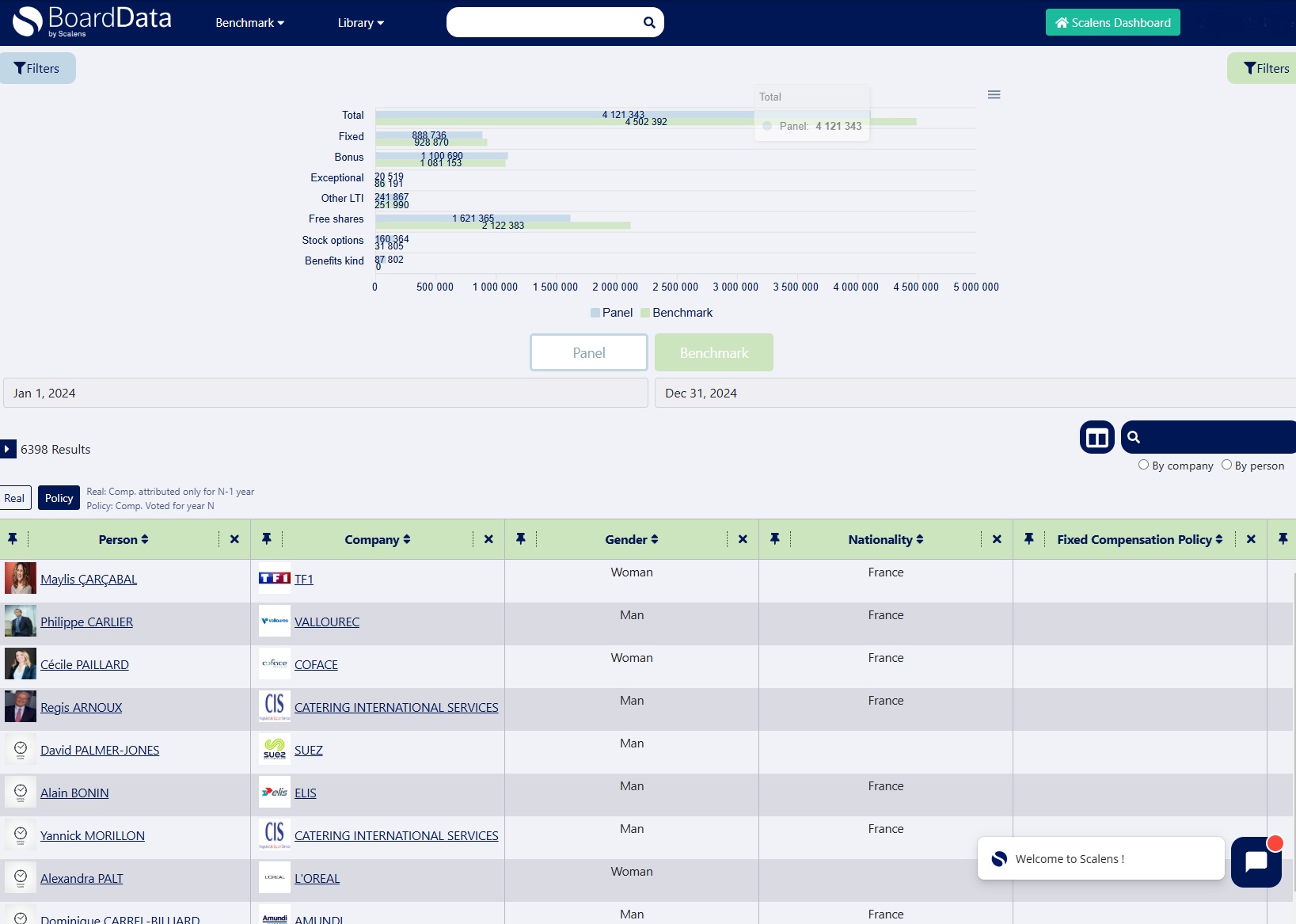Viewport: 1296px width, 924px height.
Task: Click the search magnifier in top bar
Action: 648,22
